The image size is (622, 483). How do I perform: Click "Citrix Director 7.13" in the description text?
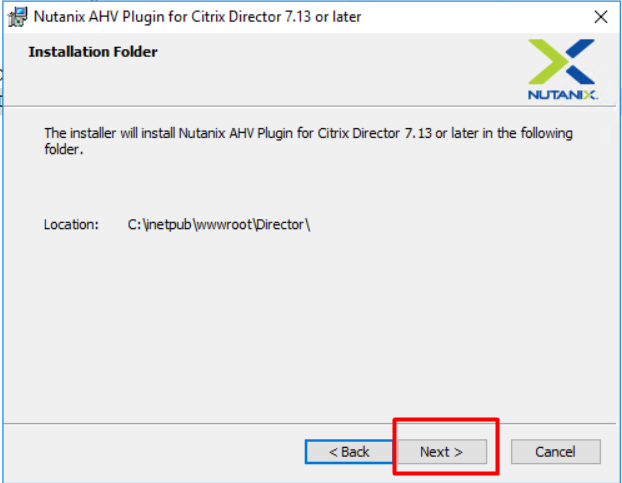(374, 133)
